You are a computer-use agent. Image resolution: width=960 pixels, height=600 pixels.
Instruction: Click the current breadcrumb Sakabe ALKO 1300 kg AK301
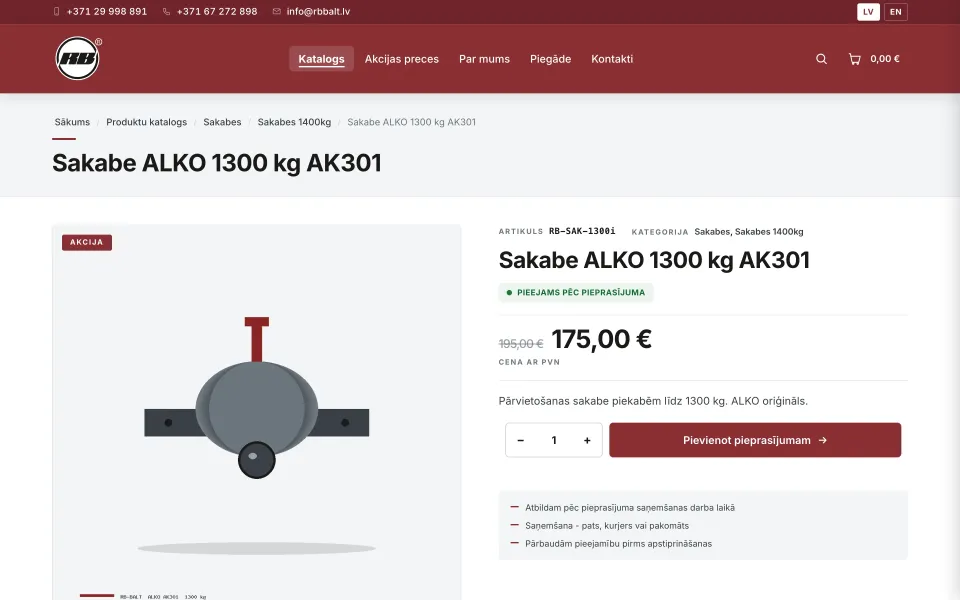pos(411,122)
